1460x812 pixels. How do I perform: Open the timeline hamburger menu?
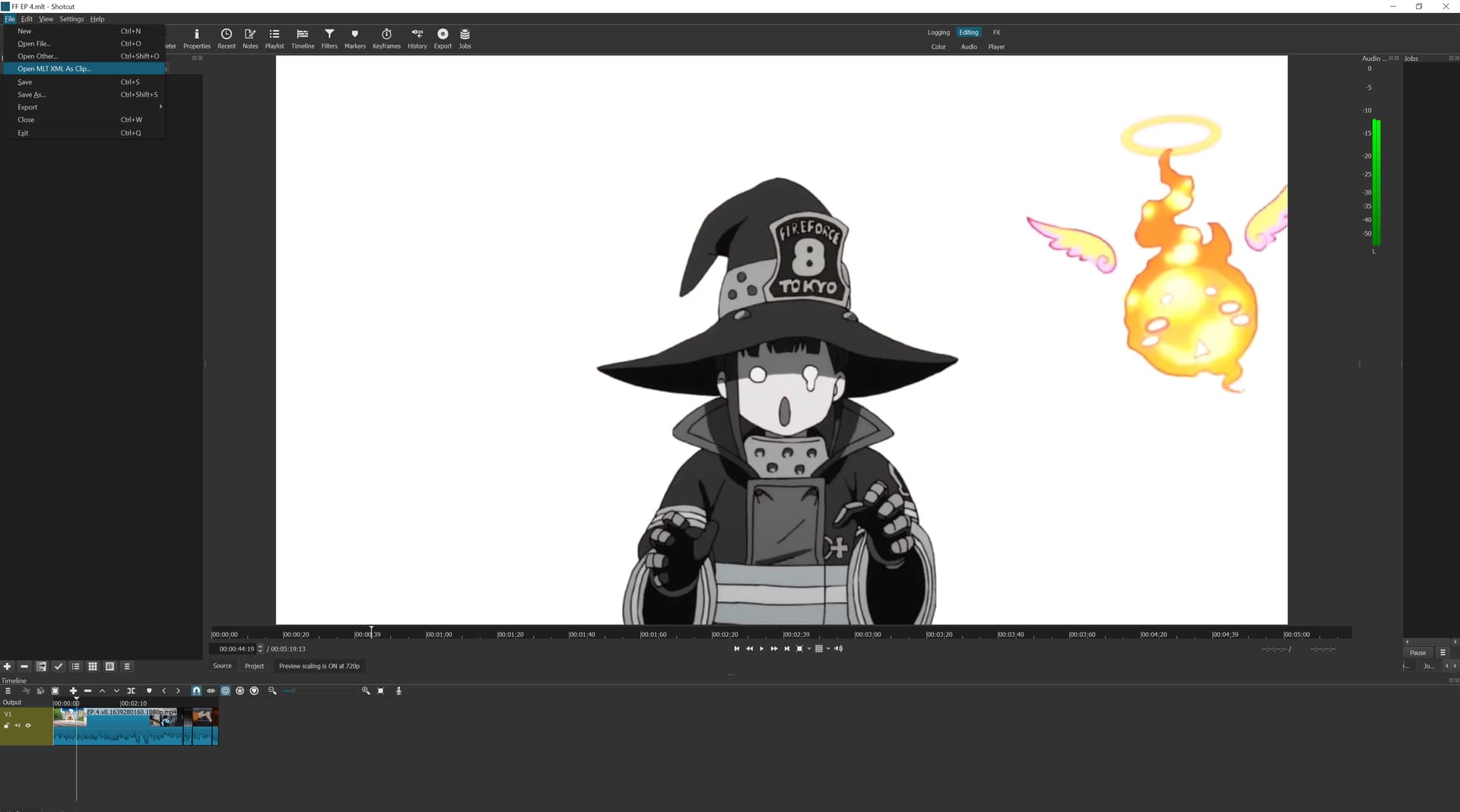[x=8, y=691]
